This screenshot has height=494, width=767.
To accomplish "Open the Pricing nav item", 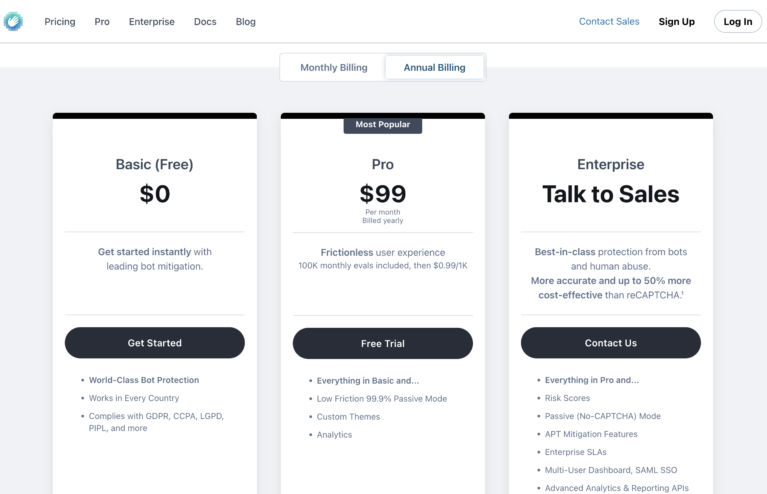I will coord(60,22).
